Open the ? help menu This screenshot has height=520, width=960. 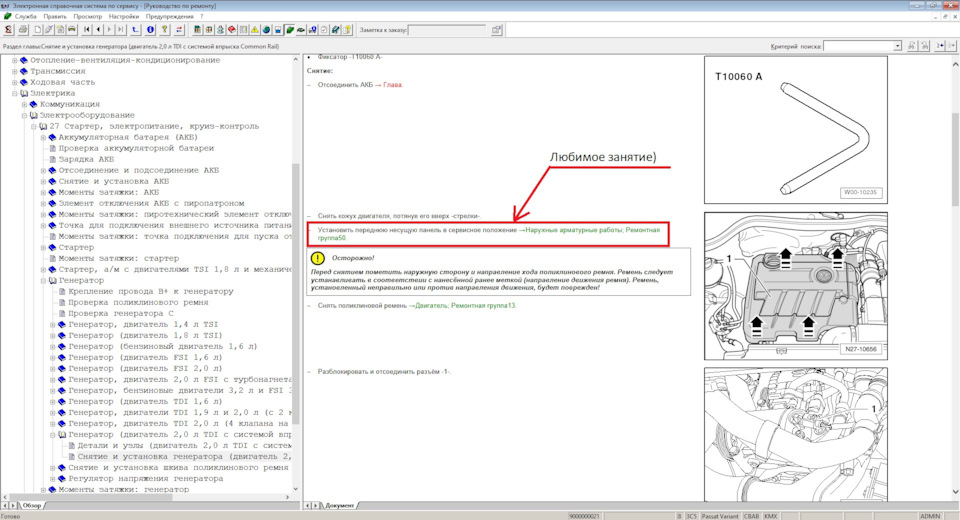tap(201, 17)
